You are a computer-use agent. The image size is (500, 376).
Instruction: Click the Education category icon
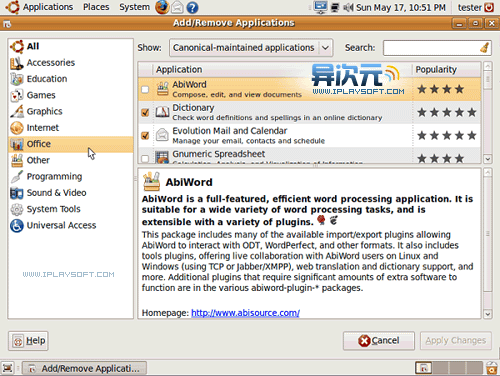(17, 79)
